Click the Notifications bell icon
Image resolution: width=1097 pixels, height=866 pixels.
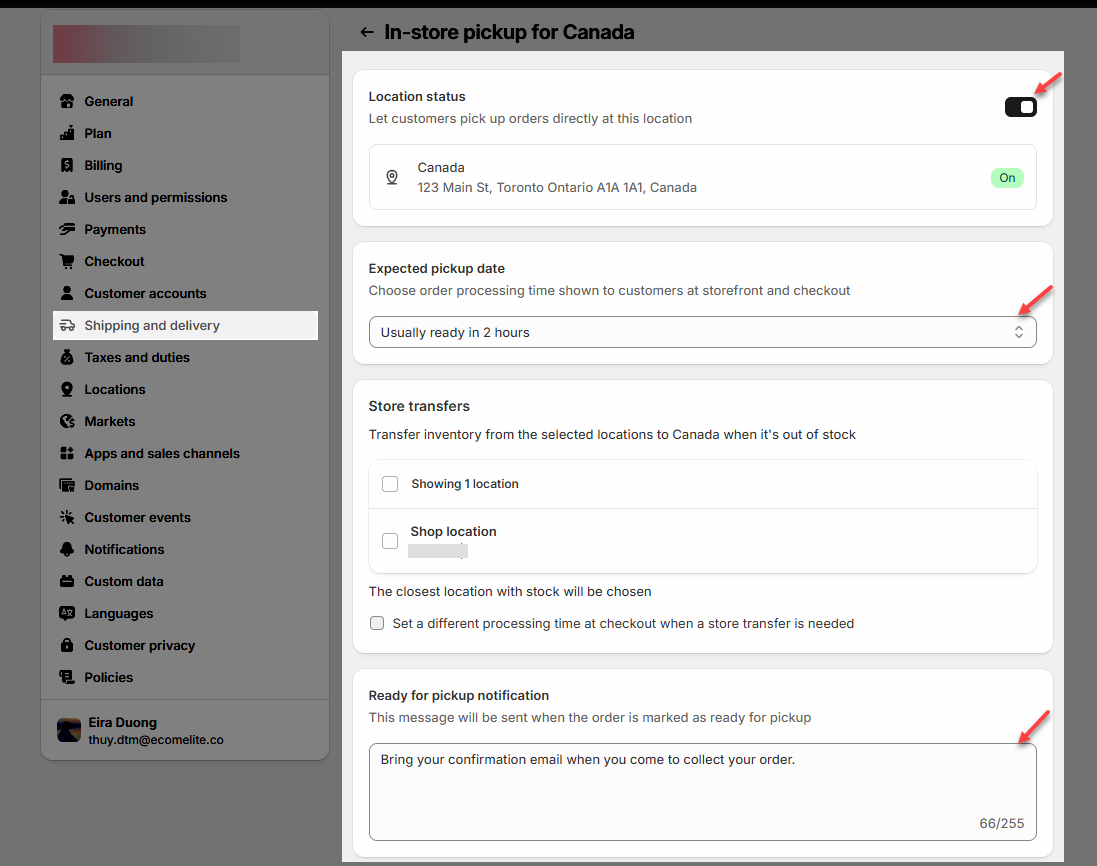click(67, 549)
